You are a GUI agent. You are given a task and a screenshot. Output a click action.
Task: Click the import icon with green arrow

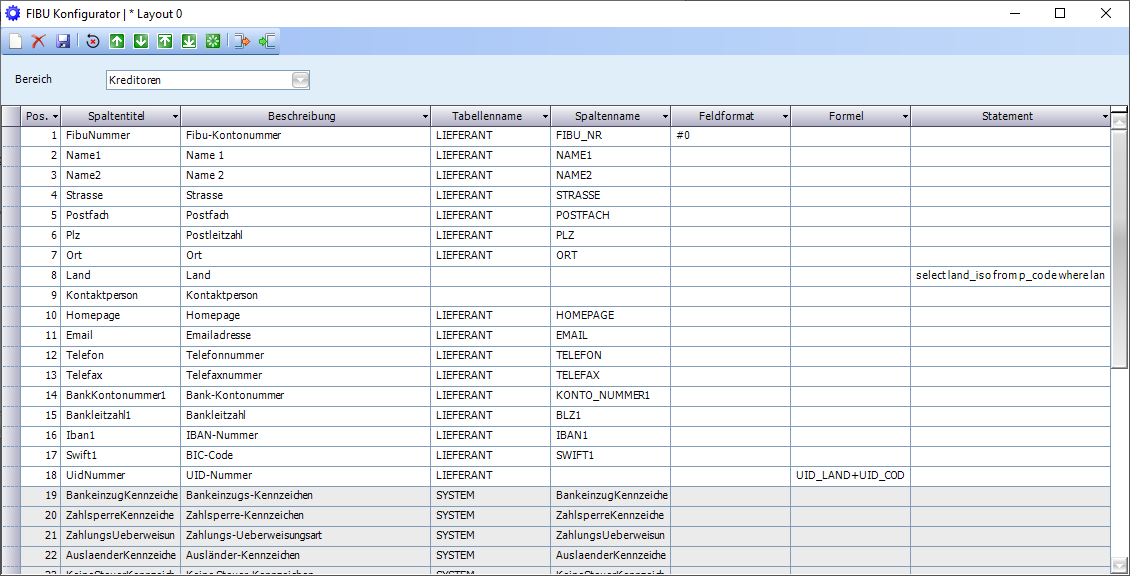pos(267,41)
